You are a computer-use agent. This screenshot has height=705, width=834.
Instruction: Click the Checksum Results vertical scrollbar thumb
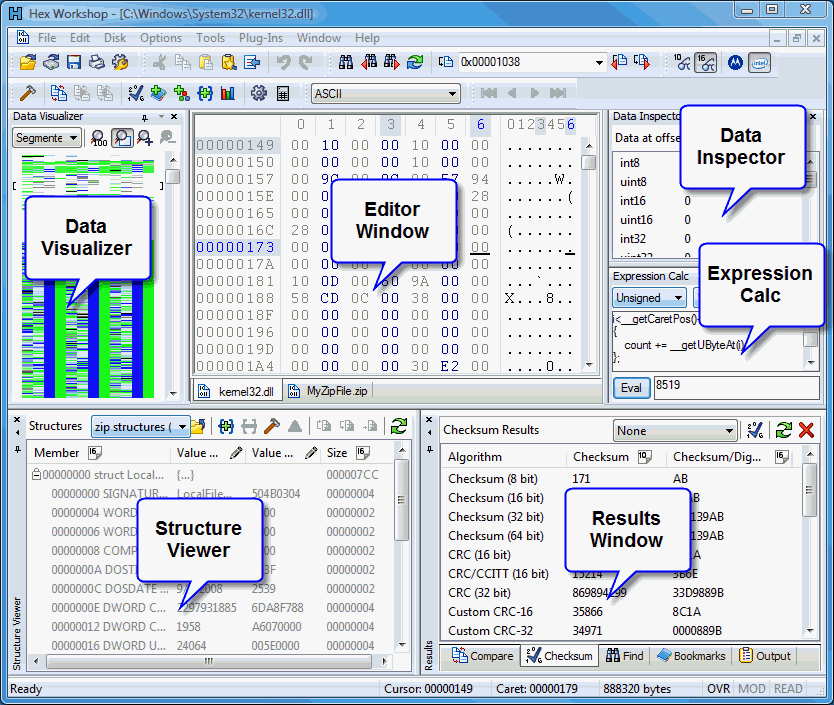[810, 490]
